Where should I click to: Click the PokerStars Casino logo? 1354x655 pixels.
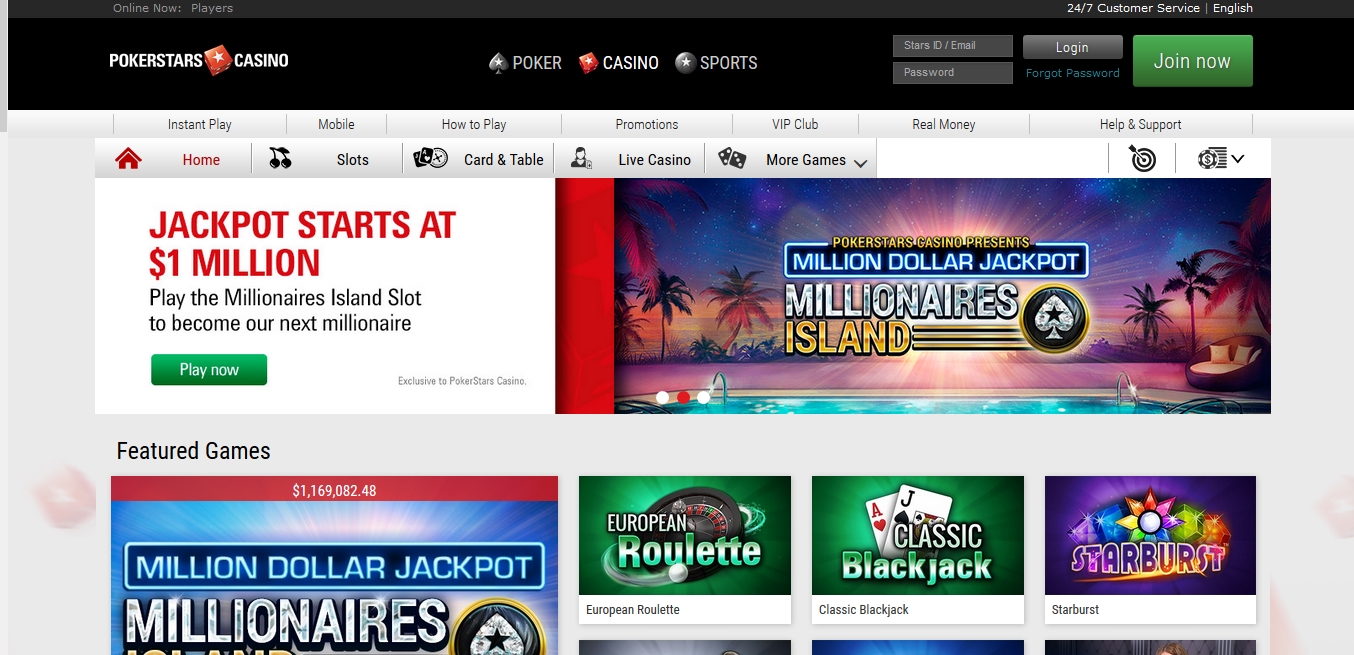[199, 61]
